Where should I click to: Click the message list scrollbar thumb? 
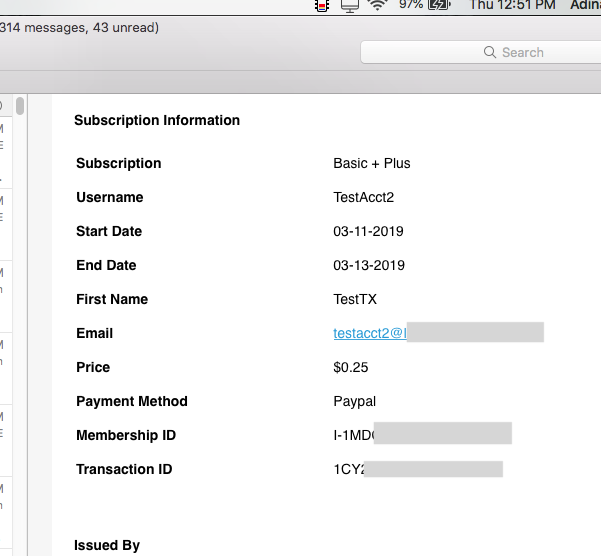point(20,106)
